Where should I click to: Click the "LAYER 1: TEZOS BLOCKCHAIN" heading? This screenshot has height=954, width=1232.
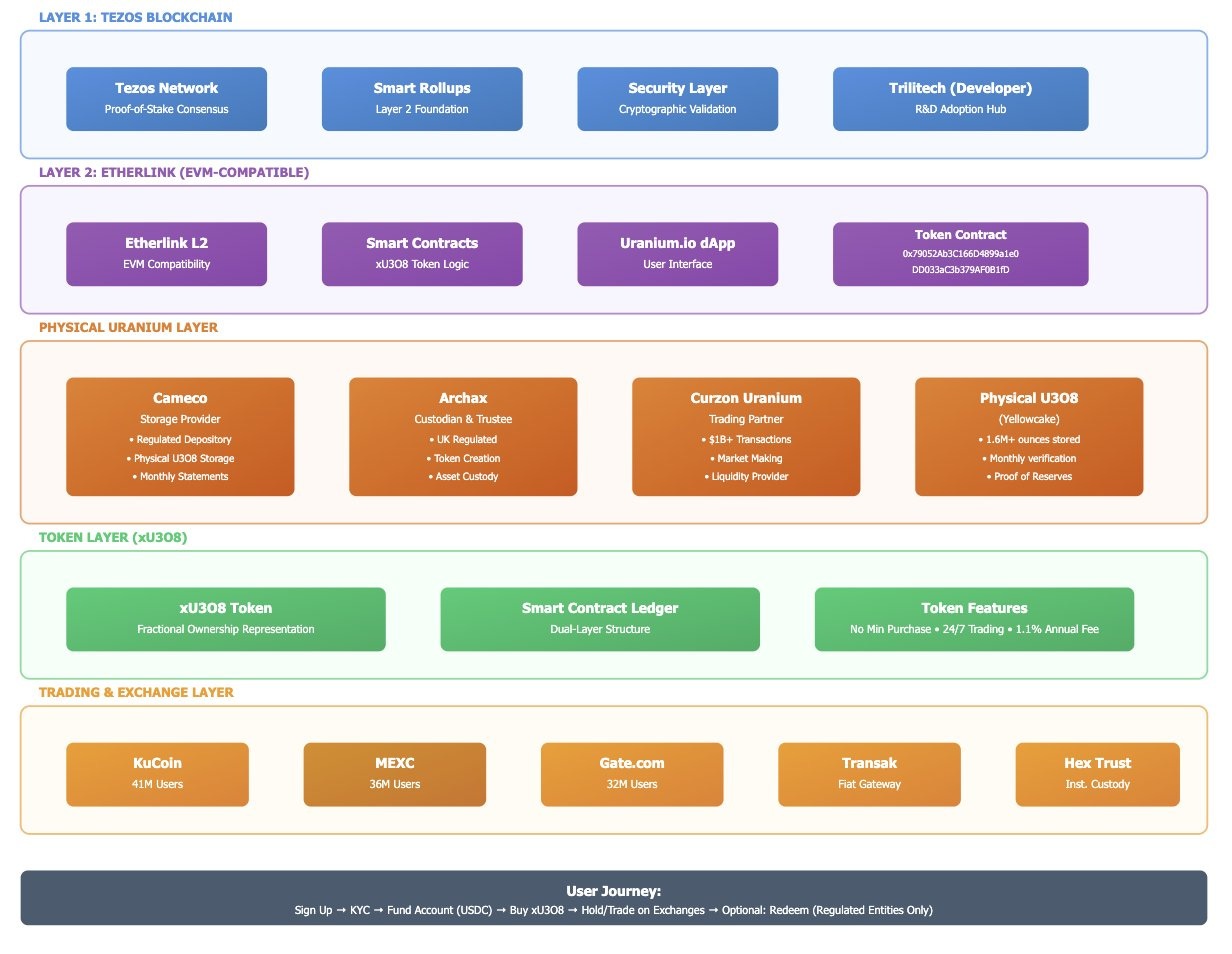(x=135, y=17)
